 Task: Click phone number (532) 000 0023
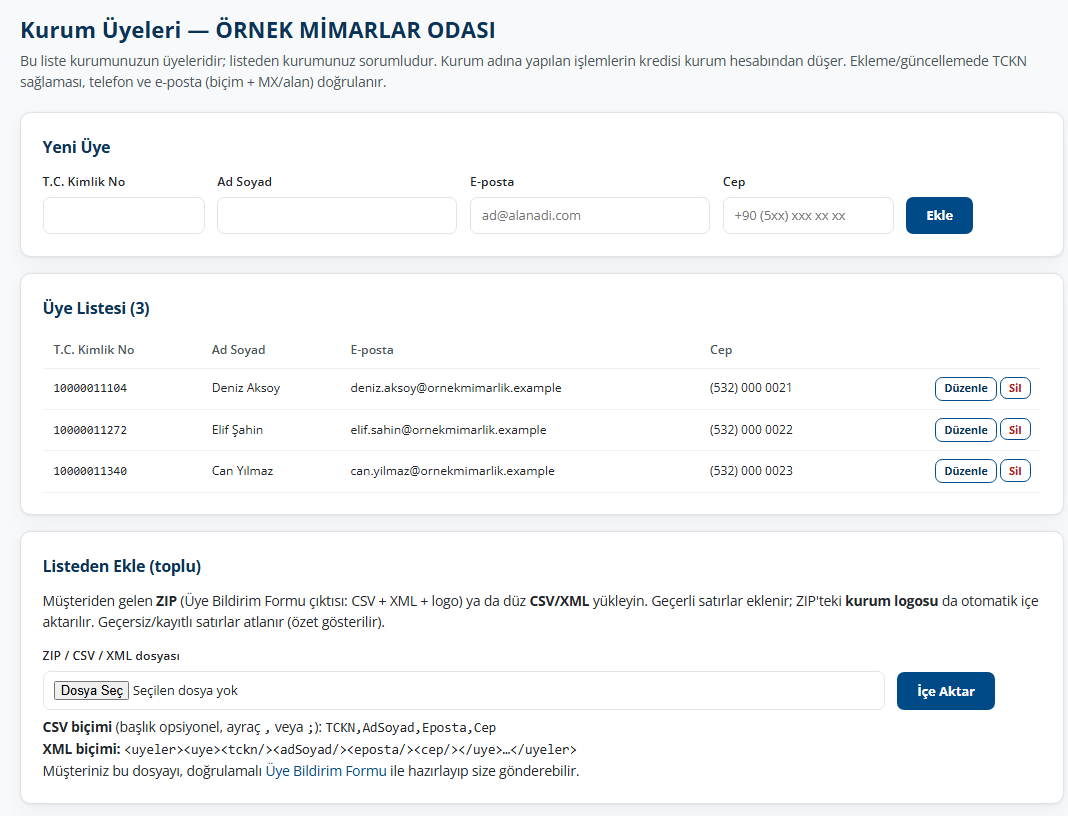tap(751, 471)
